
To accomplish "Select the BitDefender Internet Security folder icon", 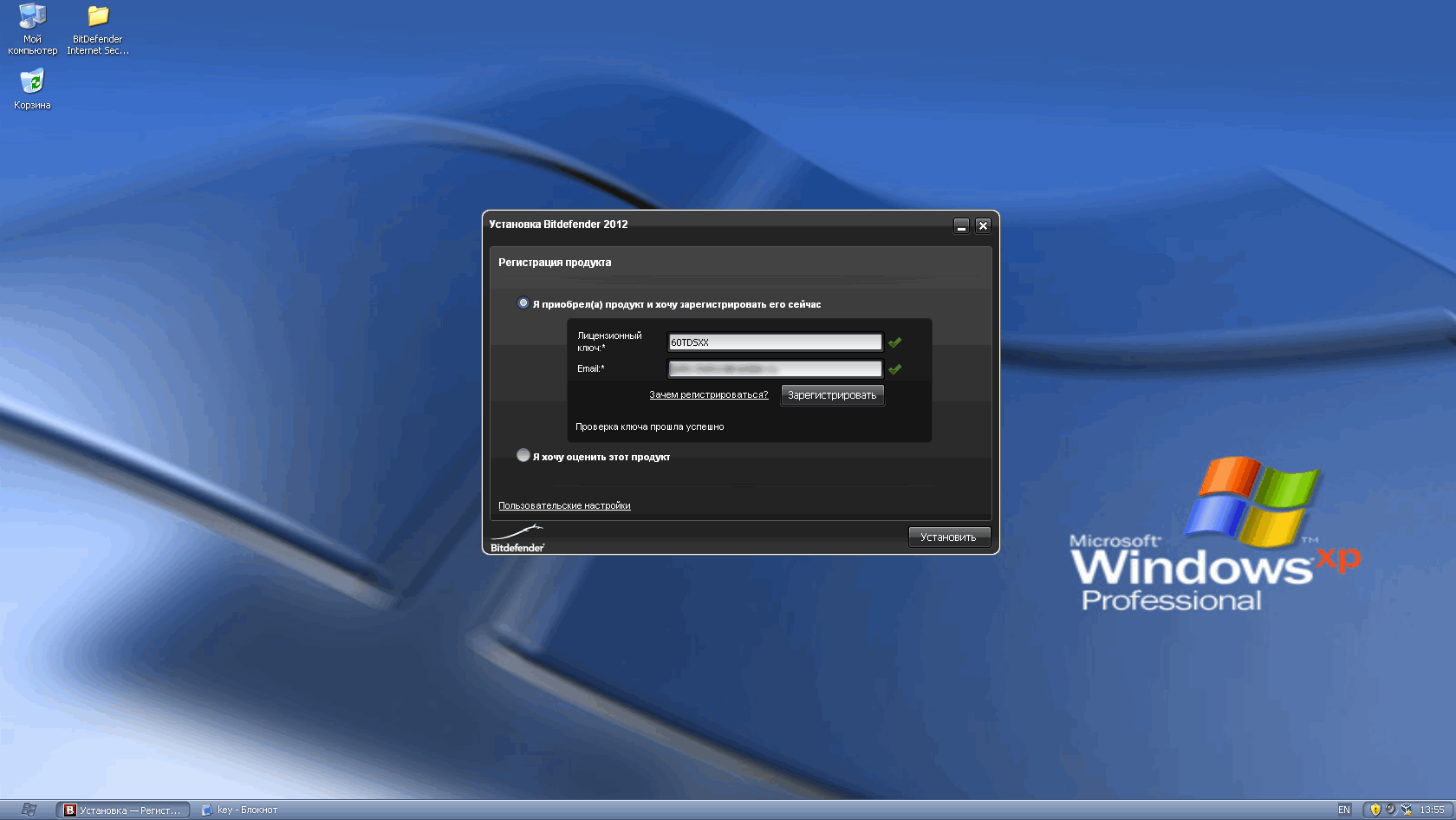I will (98, 29).
